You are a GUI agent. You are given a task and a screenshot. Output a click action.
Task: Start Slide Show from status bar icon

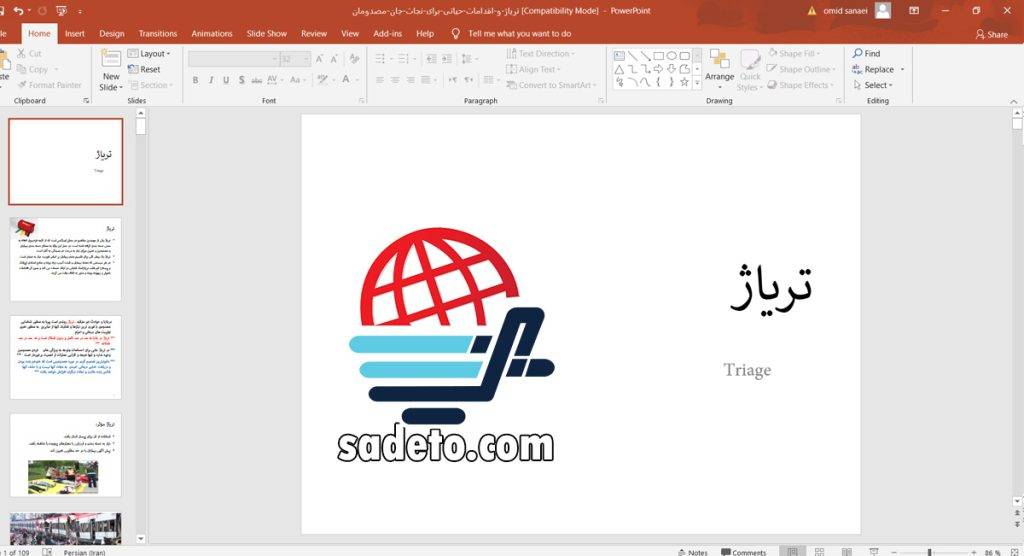874,552
